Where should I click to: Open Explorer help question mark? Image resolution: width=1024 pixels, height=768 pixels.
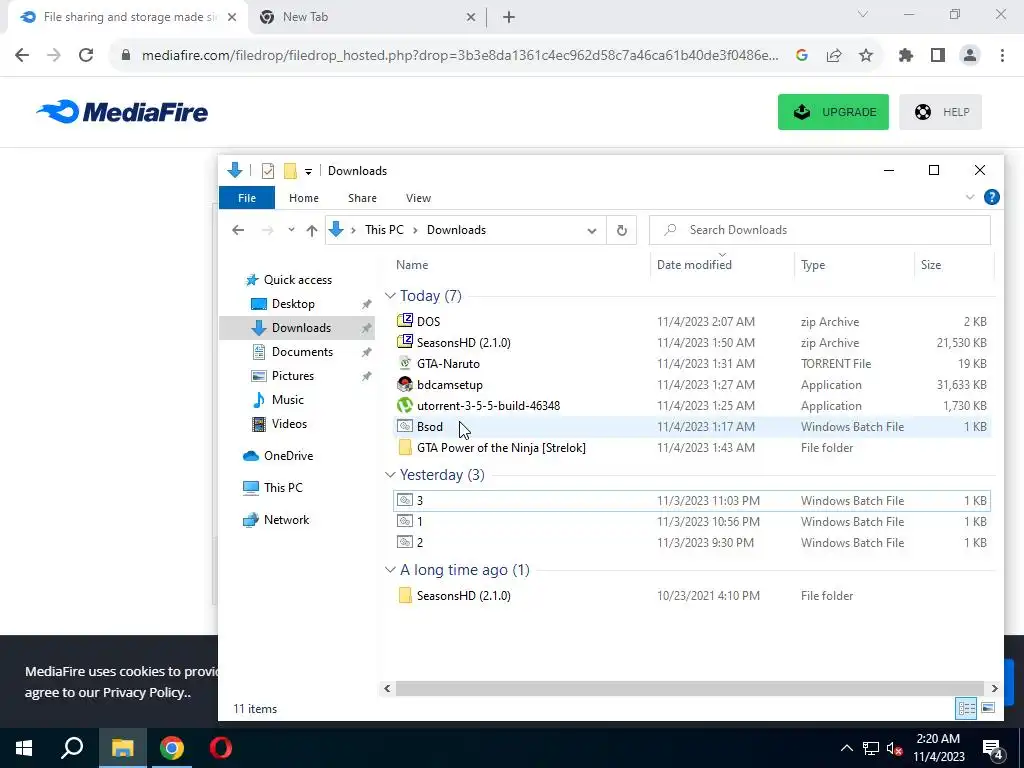991,197
